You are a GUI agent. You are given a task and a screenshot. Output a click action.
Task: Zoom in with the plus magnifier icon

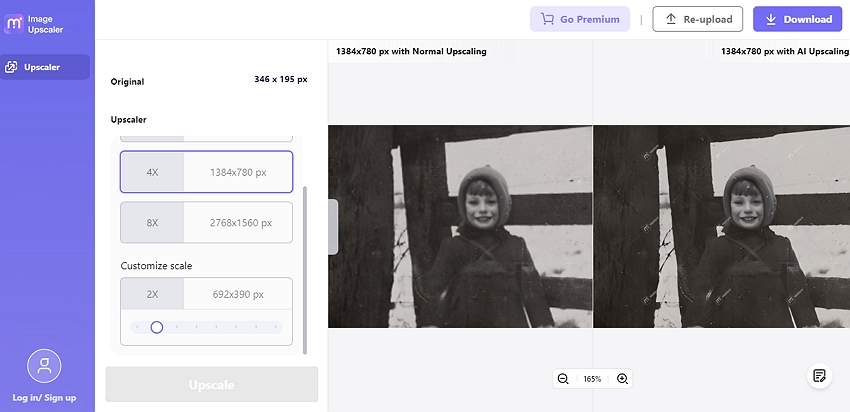coord(622,379)
